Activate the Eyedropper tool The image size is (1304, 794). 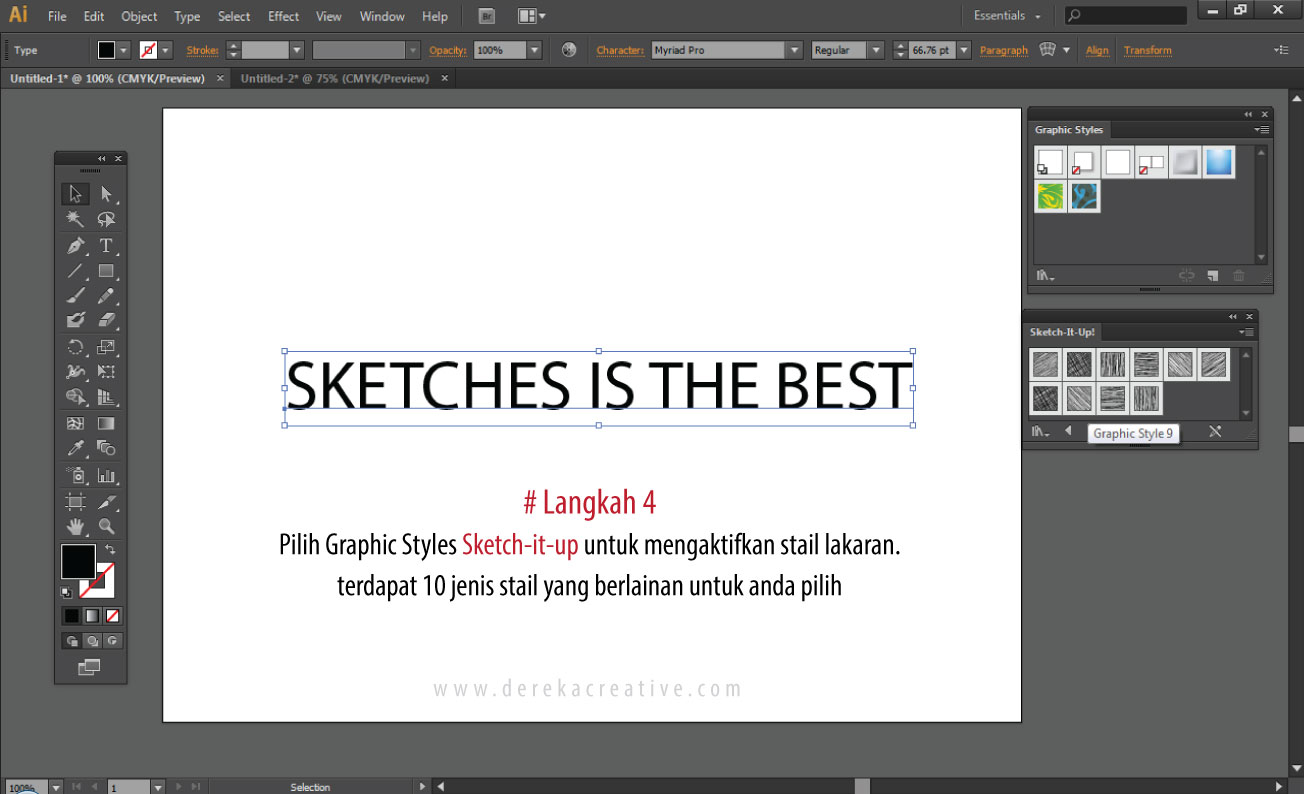pyautogui.click(x=75, y=449)
